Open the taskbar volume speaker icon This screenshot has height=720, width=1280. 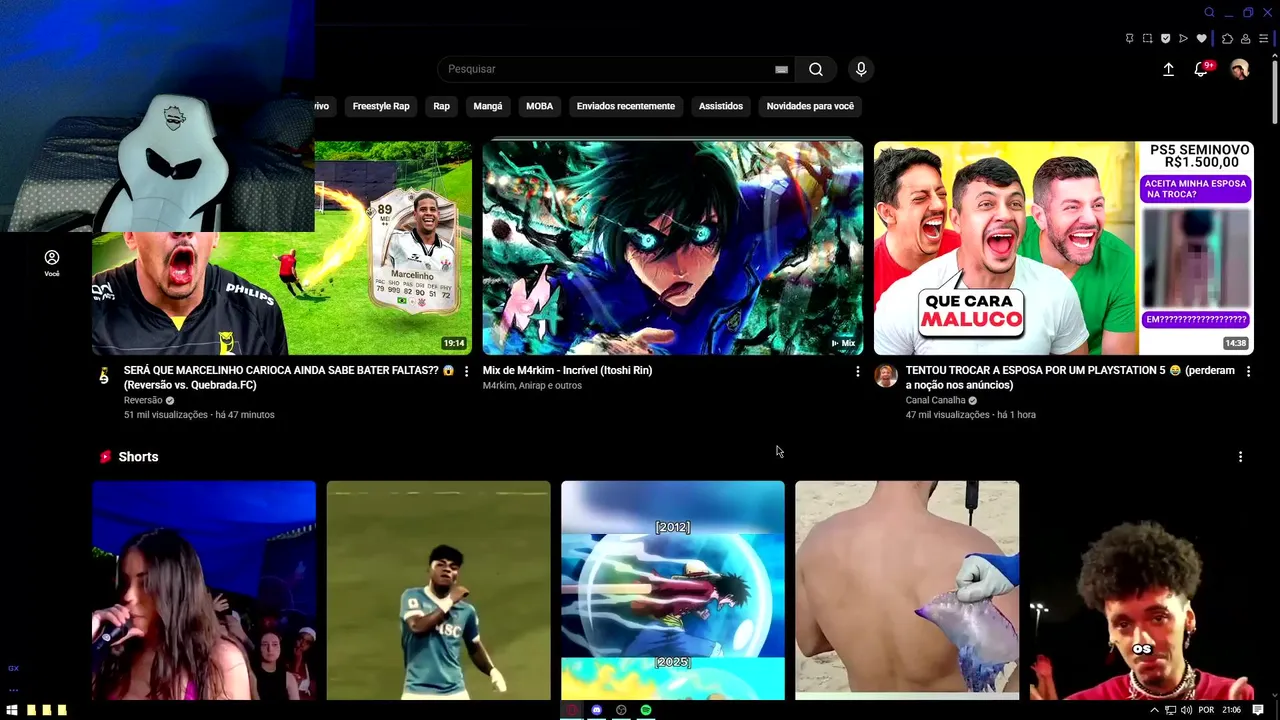[x=1186, y=710]
